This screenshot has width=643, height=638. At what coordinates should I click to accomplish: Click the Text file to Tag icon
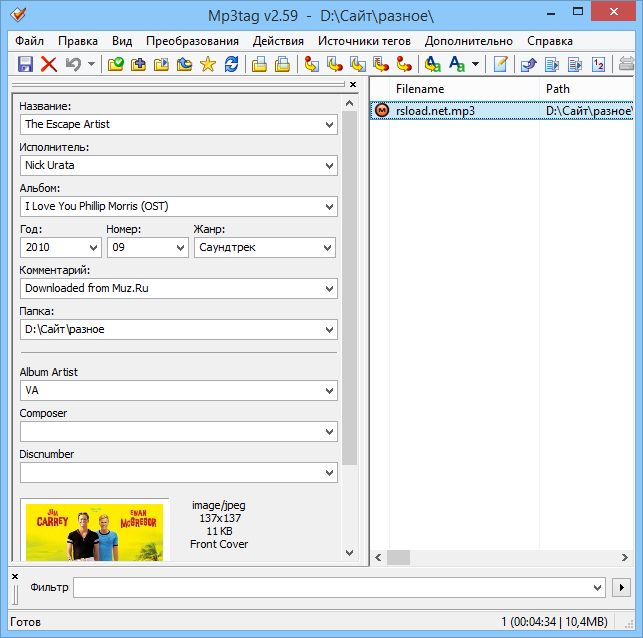pos(381,64)
